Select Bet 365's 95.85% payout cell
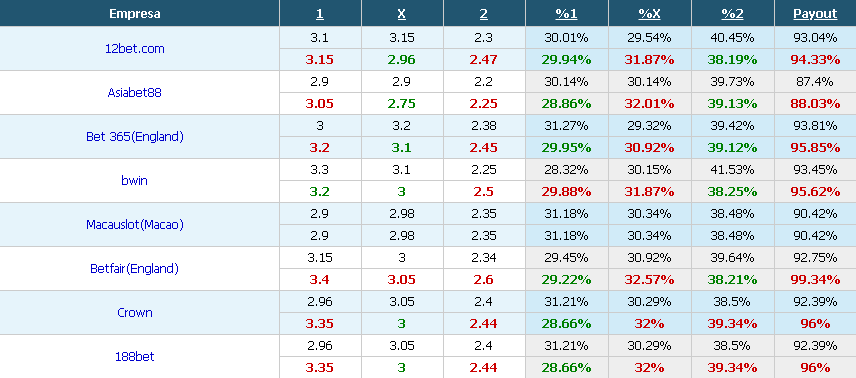 815,147
